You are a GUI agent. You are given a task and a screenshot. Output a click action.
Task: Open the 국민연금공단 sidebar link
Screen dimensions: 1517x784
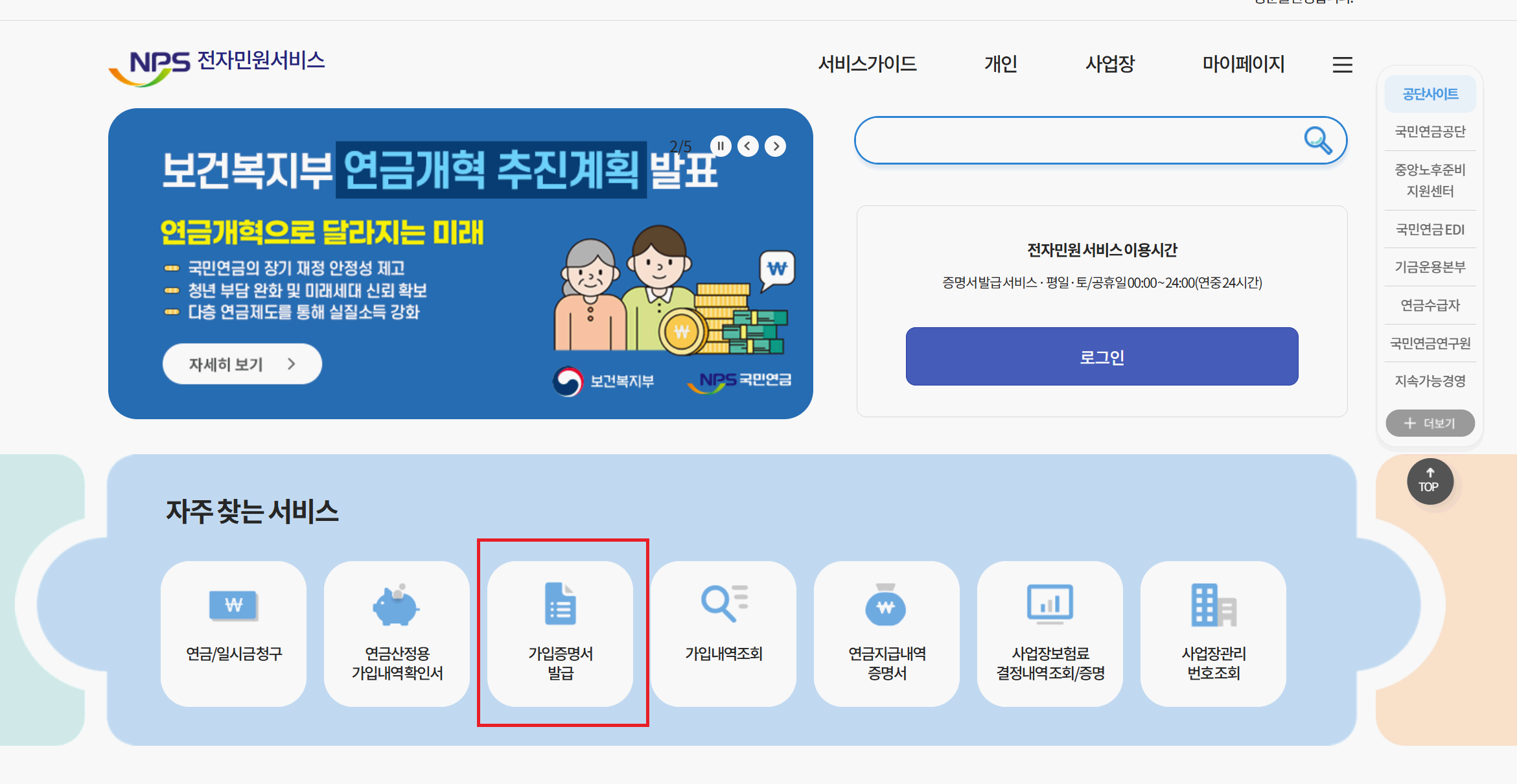(1430, 132)
